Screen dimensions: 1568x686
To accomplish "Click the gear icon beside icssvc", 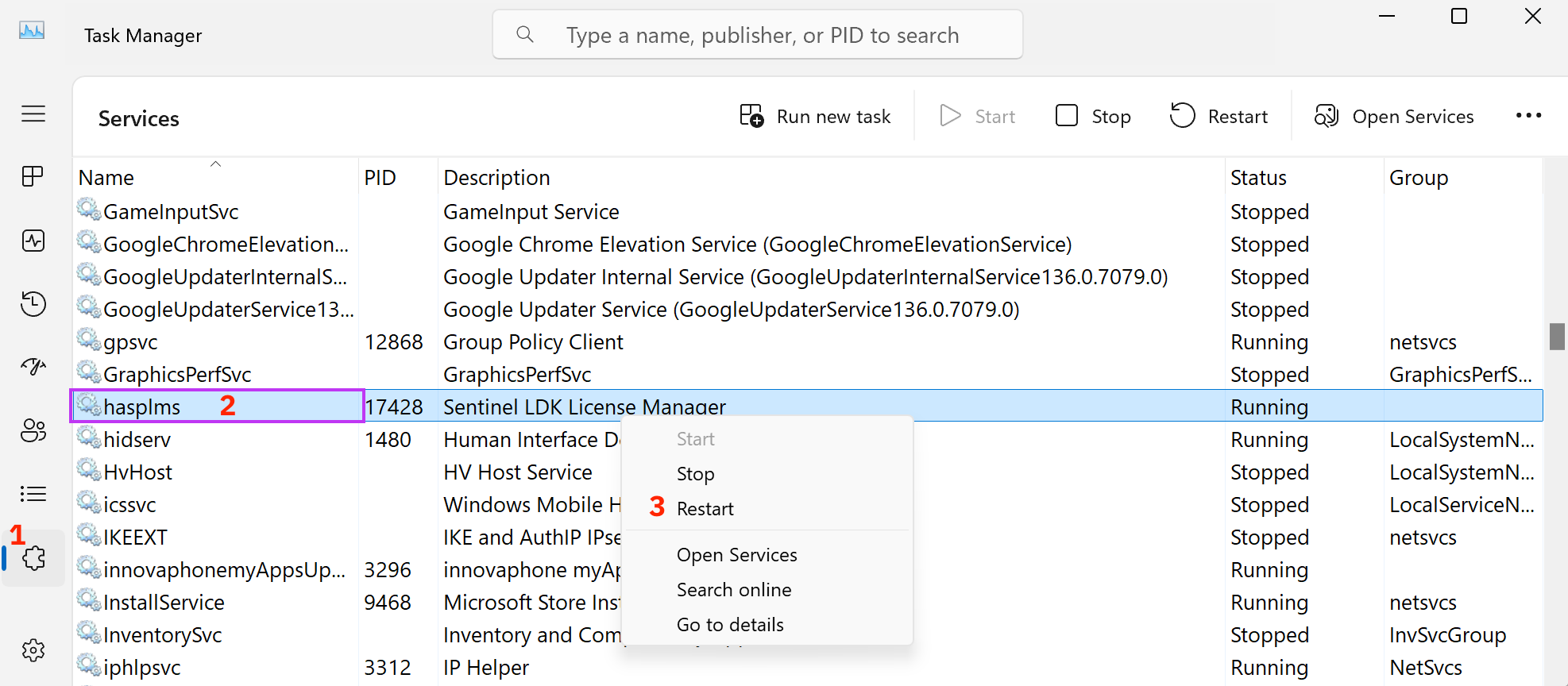I will click(88, 503).
